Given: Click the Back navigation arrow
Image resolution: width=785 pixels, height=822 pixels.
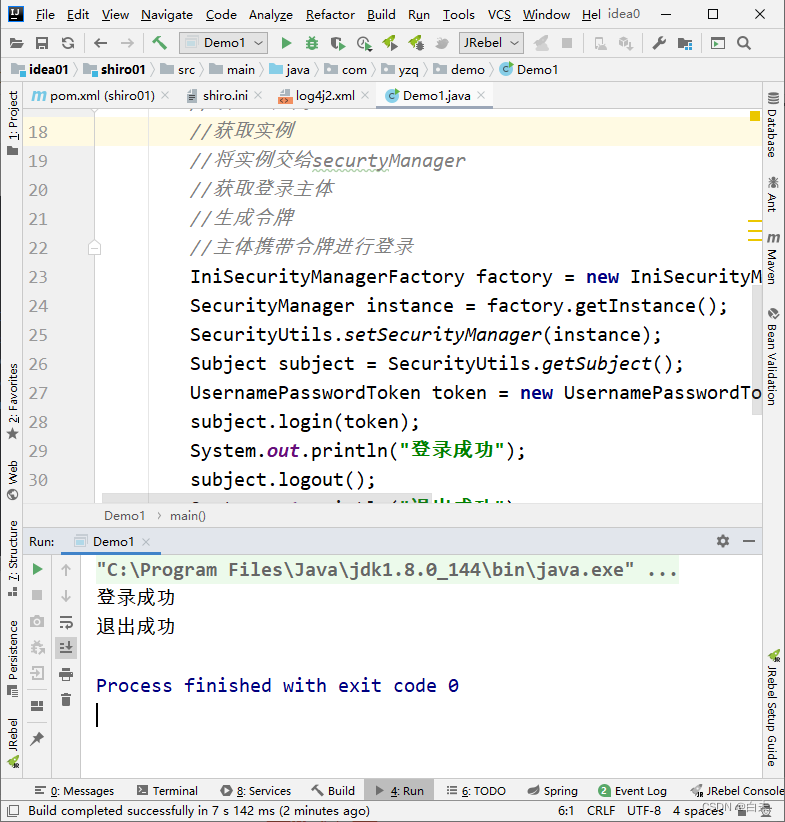Looking at the screenshot, I should click(x=100, y=43).
